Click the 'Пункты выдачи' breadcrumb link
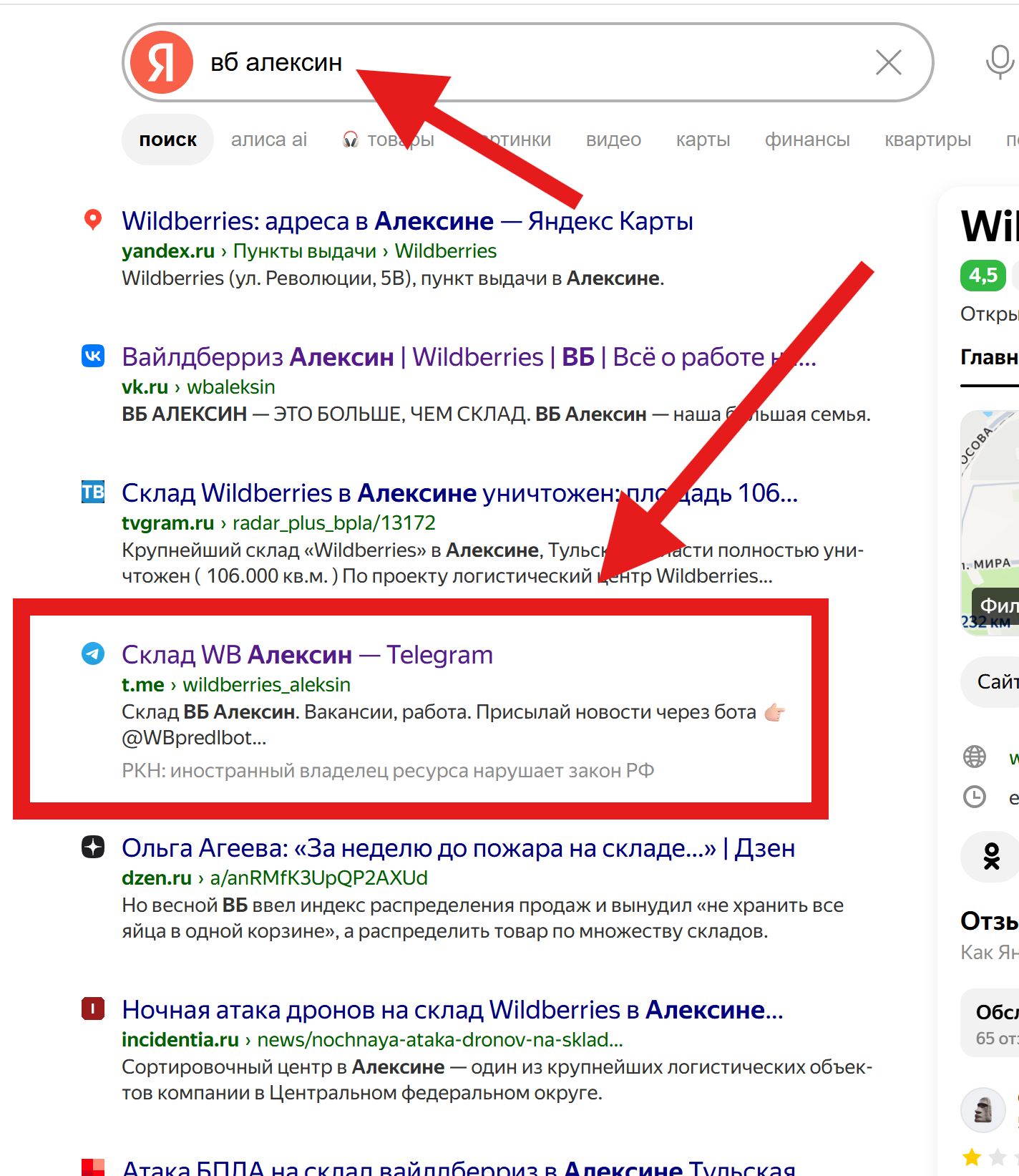Image resolution: width=1019 pixels, height=1176 pixels. 305,251
